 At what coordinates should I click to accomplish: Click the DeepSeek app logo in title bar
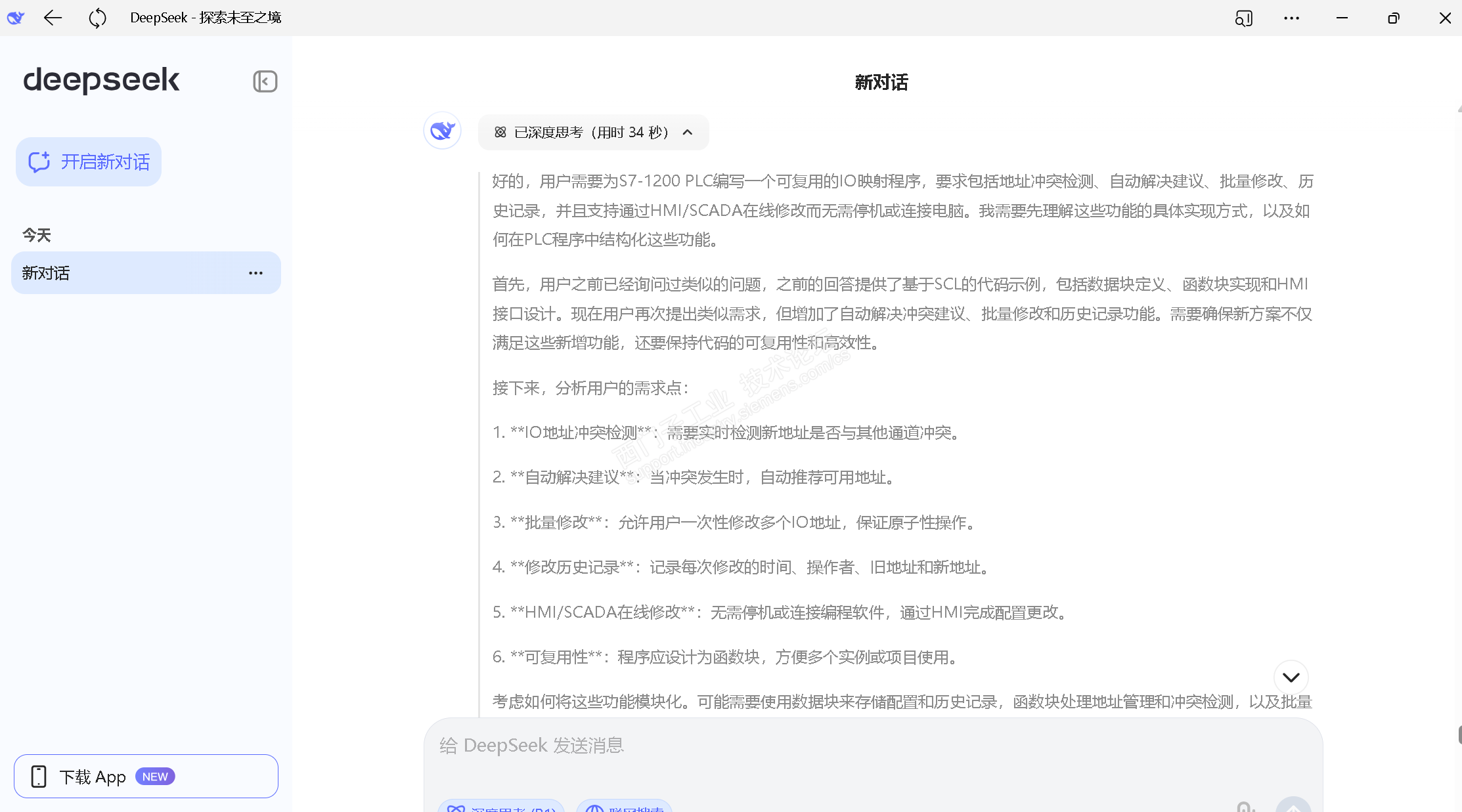(16, 18)
